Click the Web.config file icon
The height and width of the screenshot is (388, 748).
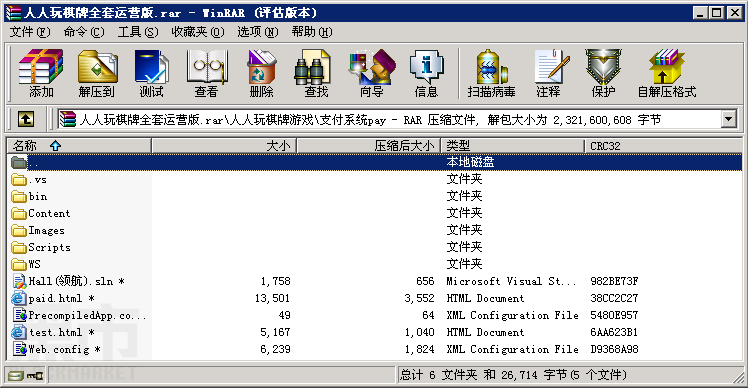[x=19, y=349]
